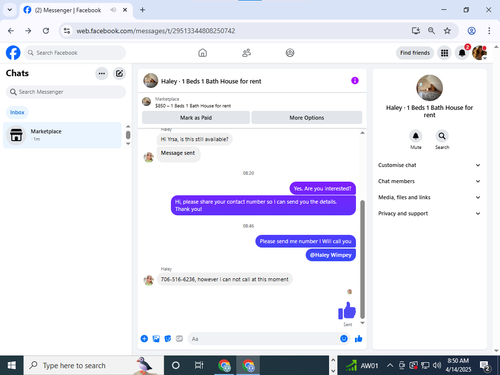Focus the Search Facebook field
Viewport: 500px width, 375px height.
(75, 53)
